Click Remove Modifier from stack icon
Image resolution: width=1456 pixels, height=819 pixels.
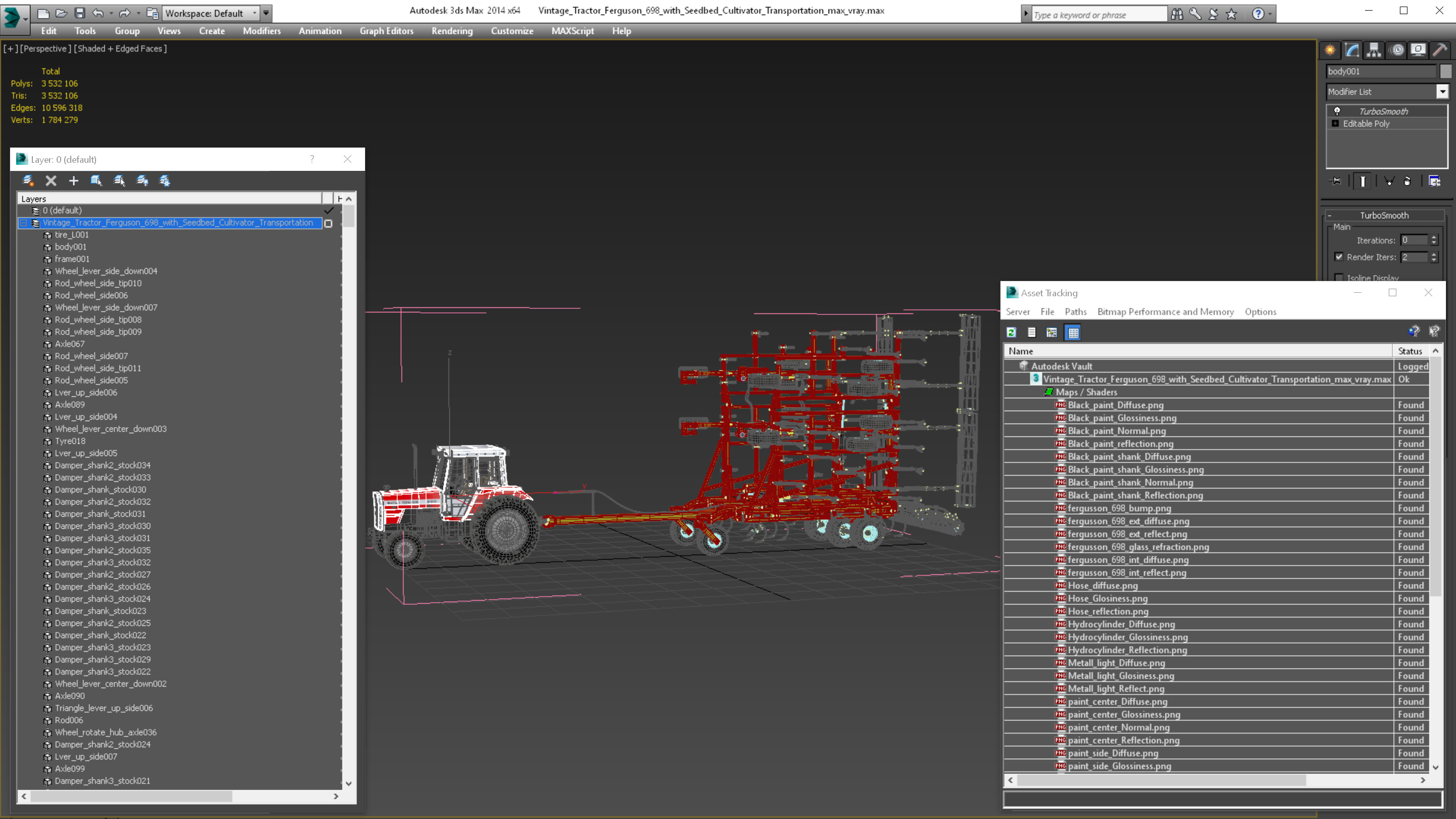pos(1407,181)
